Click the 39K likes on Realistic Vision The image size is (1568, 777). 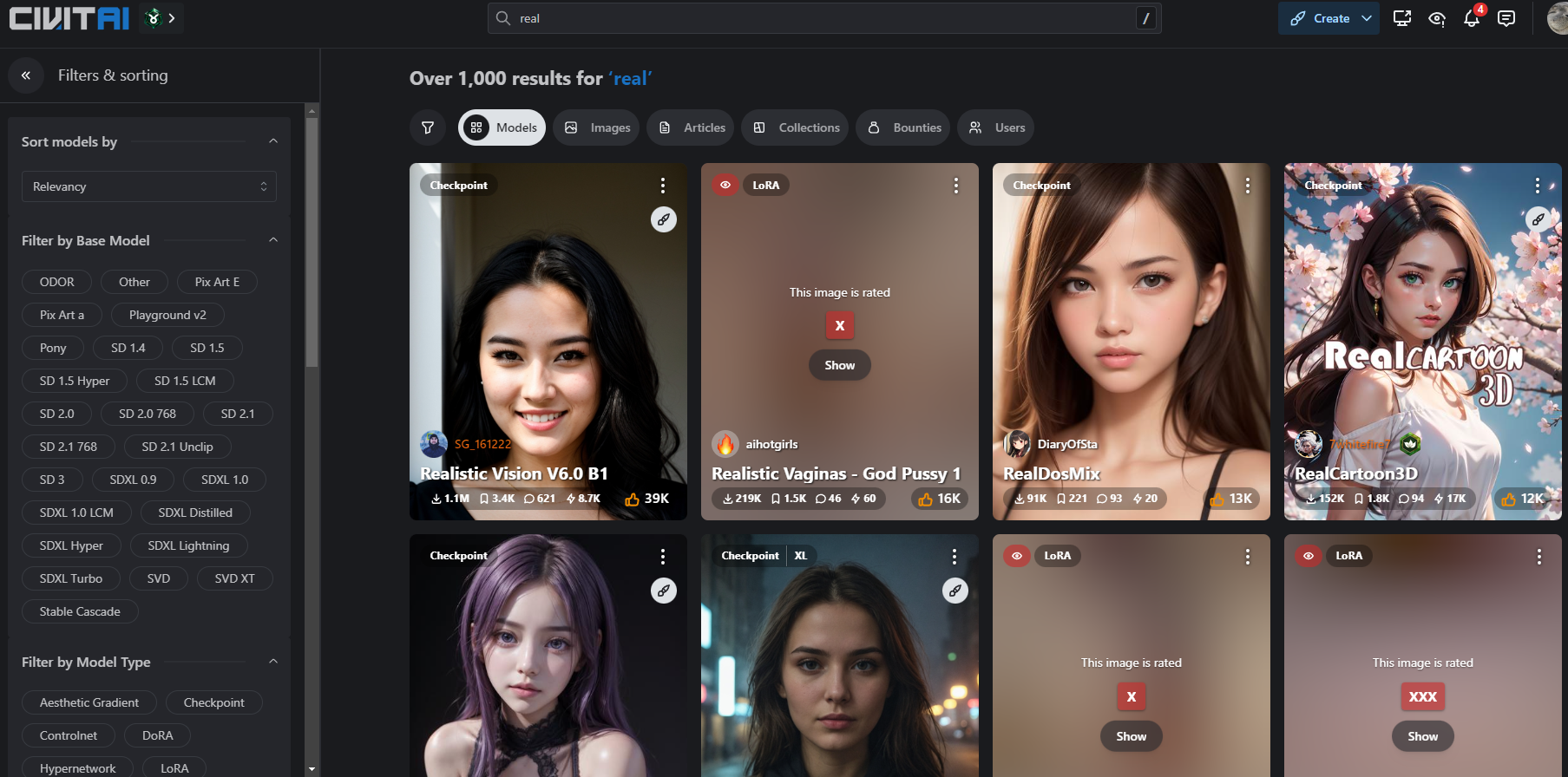pos(647,499)
